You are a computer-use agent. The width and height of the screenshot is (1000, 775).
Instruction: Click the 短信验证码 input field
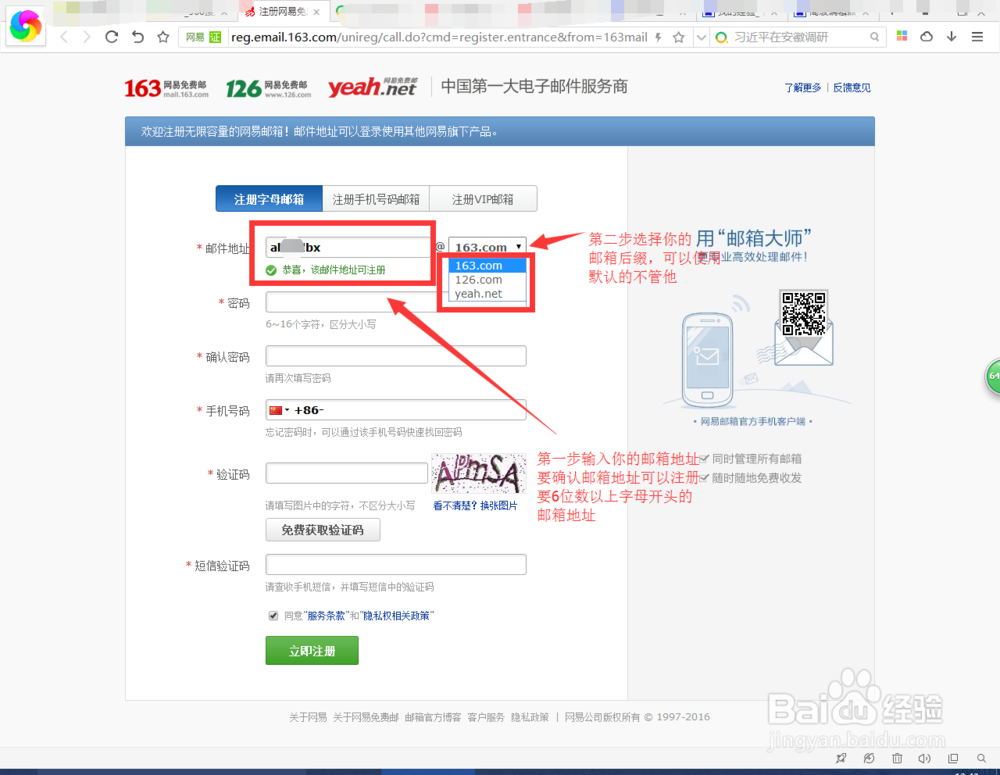396,565
